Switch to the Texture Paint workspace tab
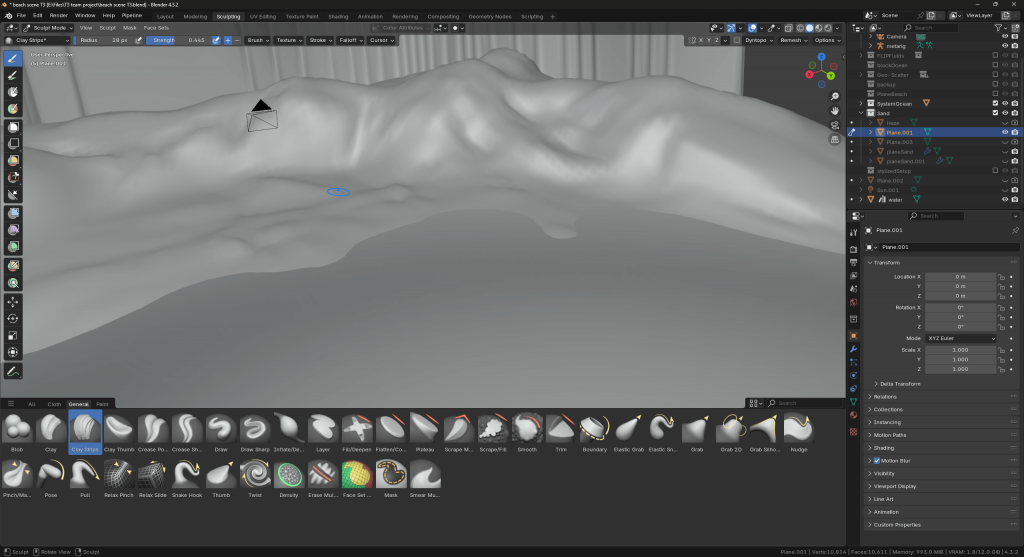 point(301,17)
